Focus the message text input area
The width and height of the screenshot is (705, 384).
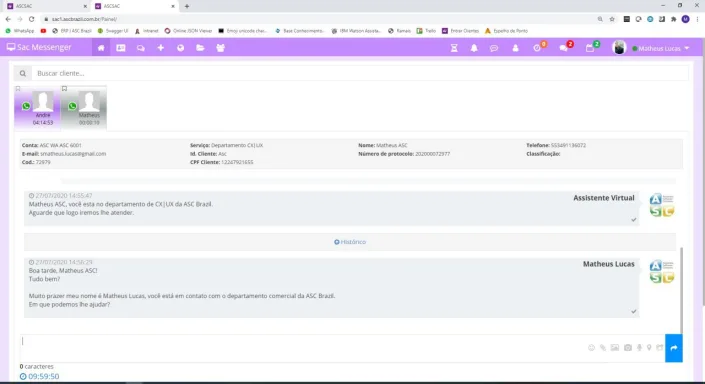(x=301, y=348)
